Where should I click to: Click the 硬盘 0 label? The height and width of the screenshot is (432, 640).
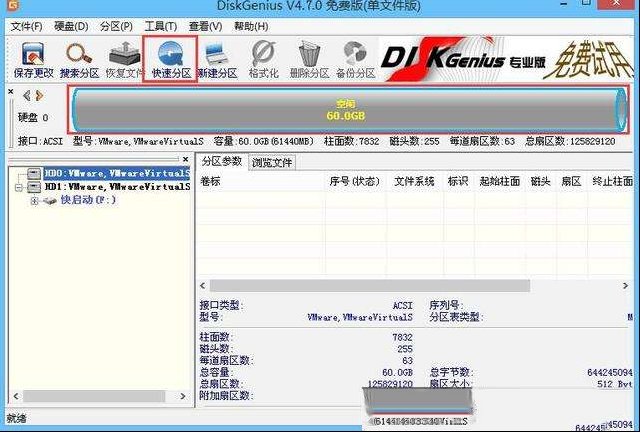coord(33,118)
